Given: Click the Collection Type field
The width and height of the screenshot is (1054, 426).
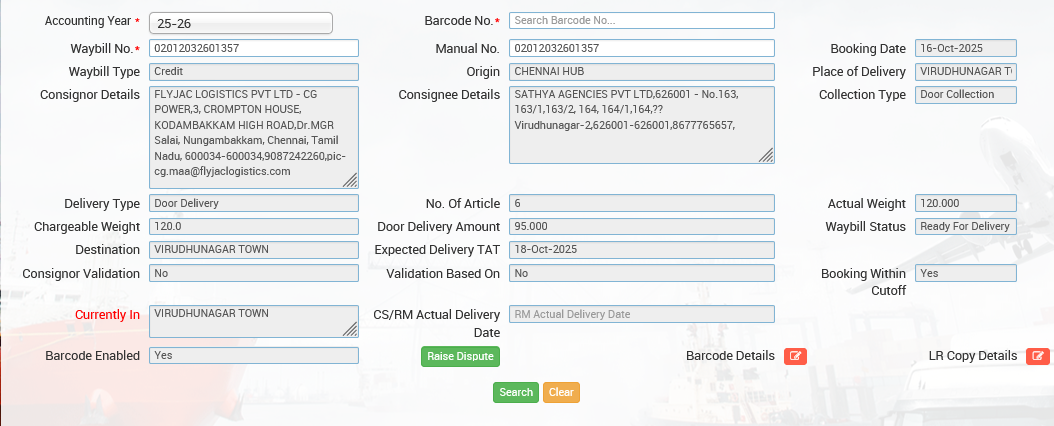Looking at the screenshot, I should pyautogui.click(x=965, y=95).
